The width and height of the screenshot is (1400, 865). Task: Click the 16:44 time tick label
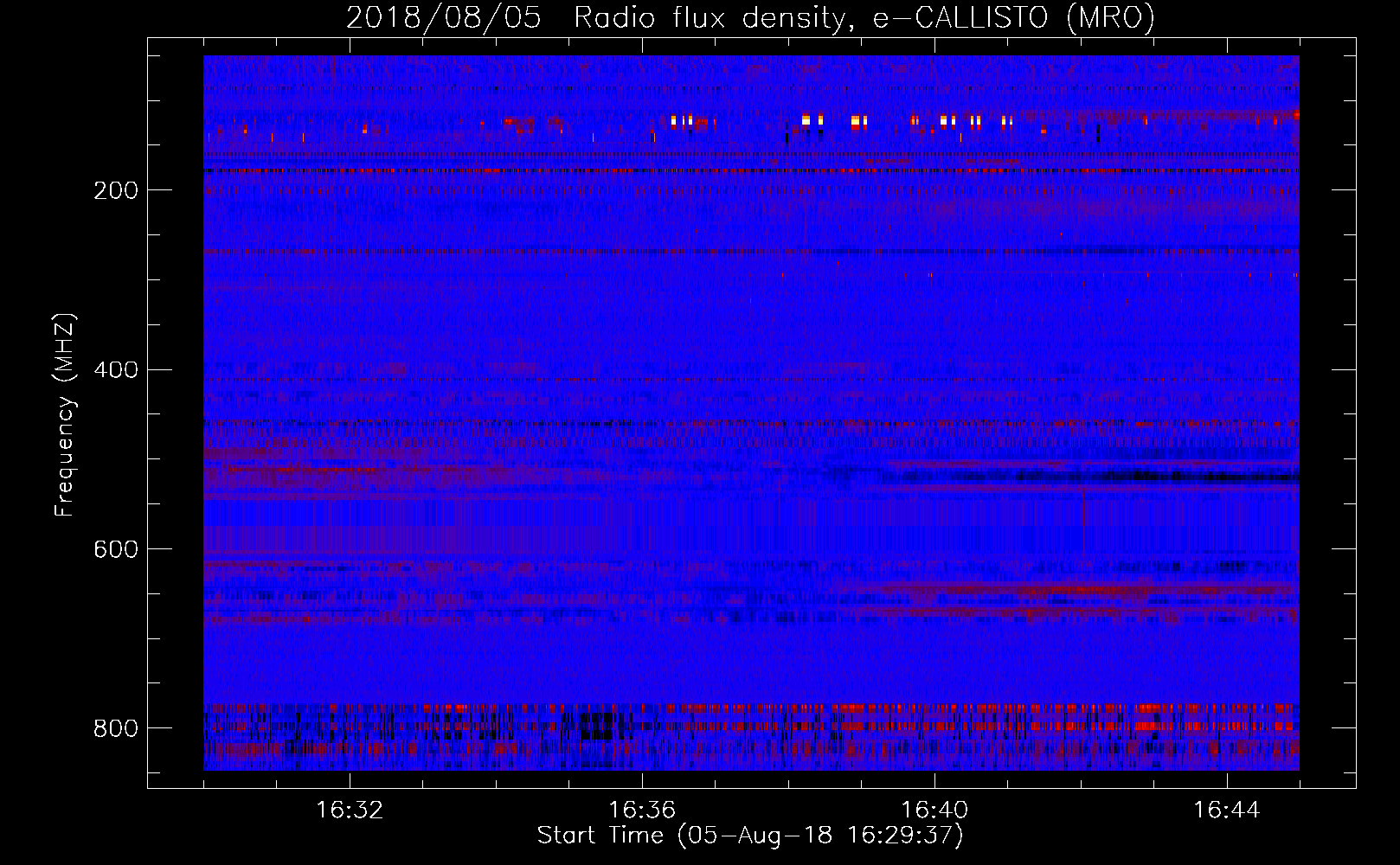(1227, 811)
